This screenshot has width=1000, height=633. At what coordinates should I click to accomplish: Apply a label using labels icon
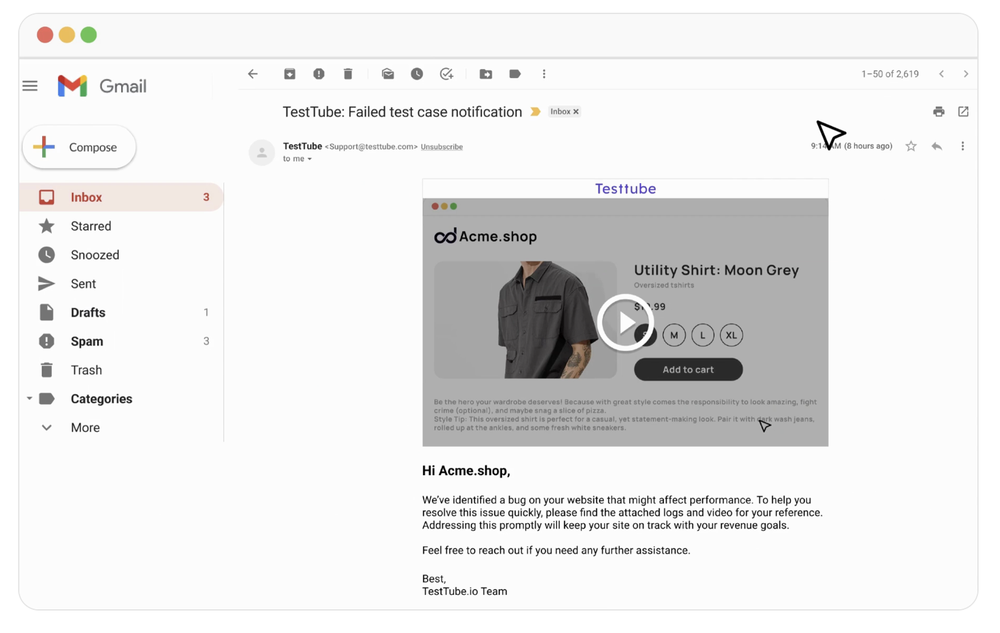coord(515,74)
